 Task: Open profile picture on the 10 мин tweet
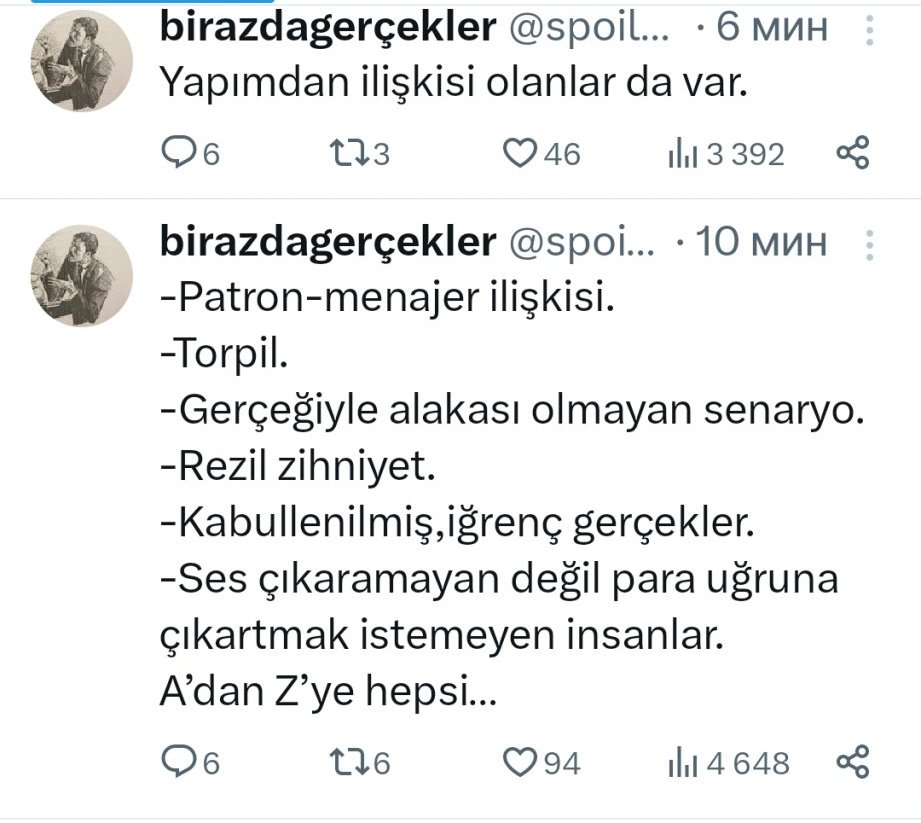pos(83,275)
